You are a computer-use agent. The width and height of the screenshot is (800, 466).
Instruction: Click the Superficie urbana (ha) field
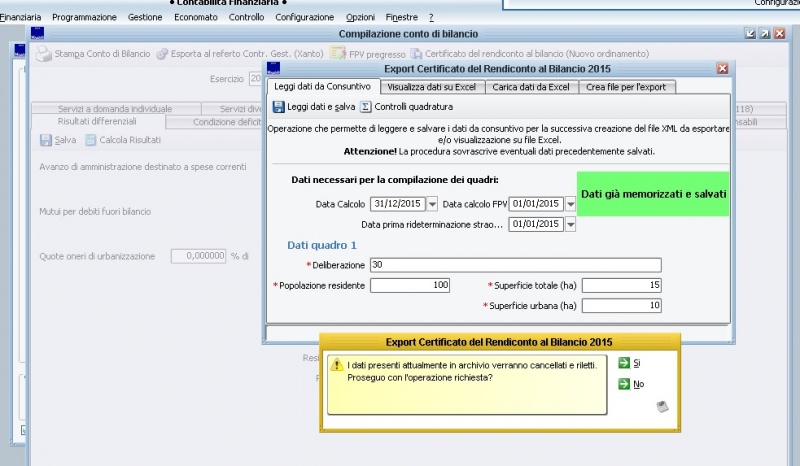[622, 306]
